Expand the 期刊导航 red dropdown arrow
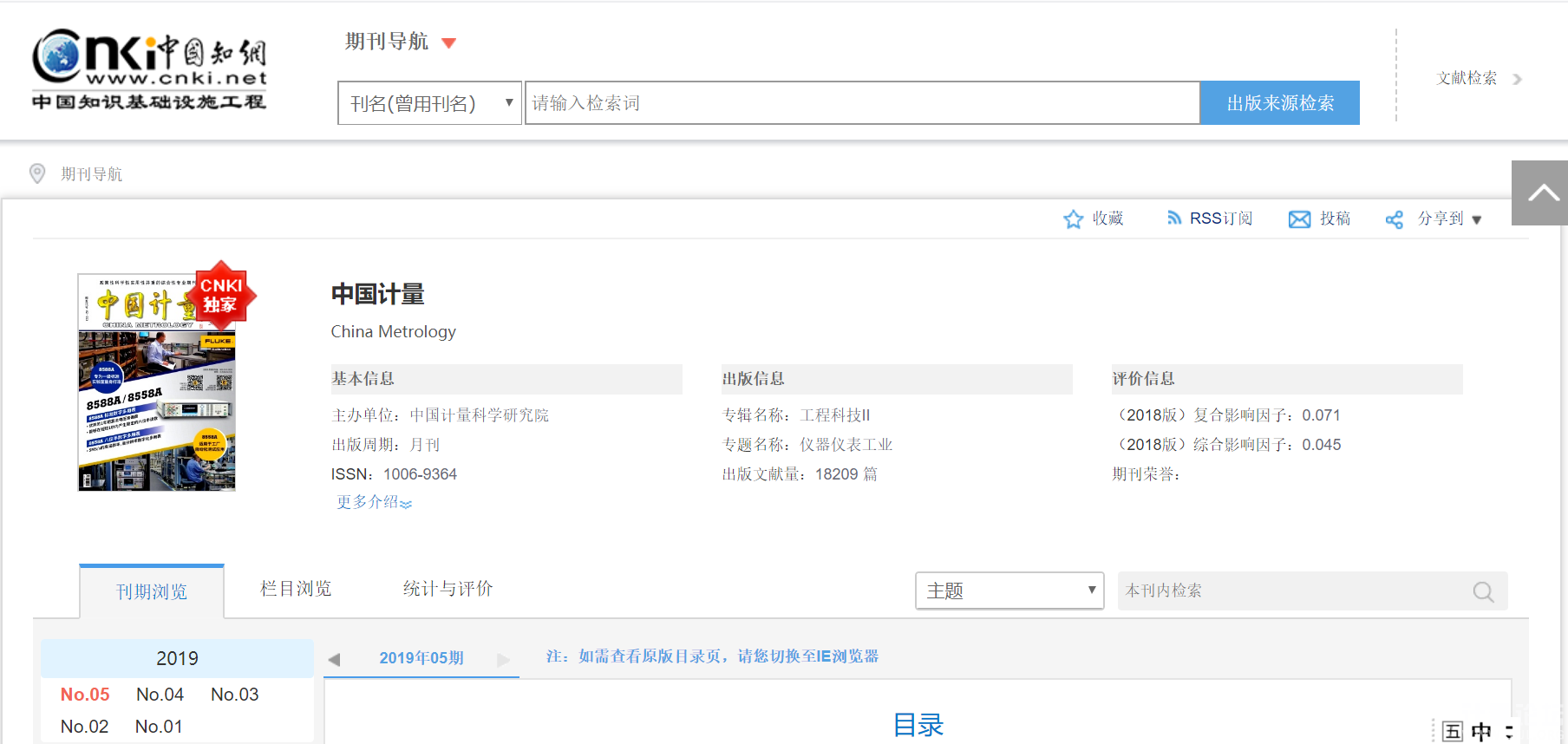 (x=448, y=43)
